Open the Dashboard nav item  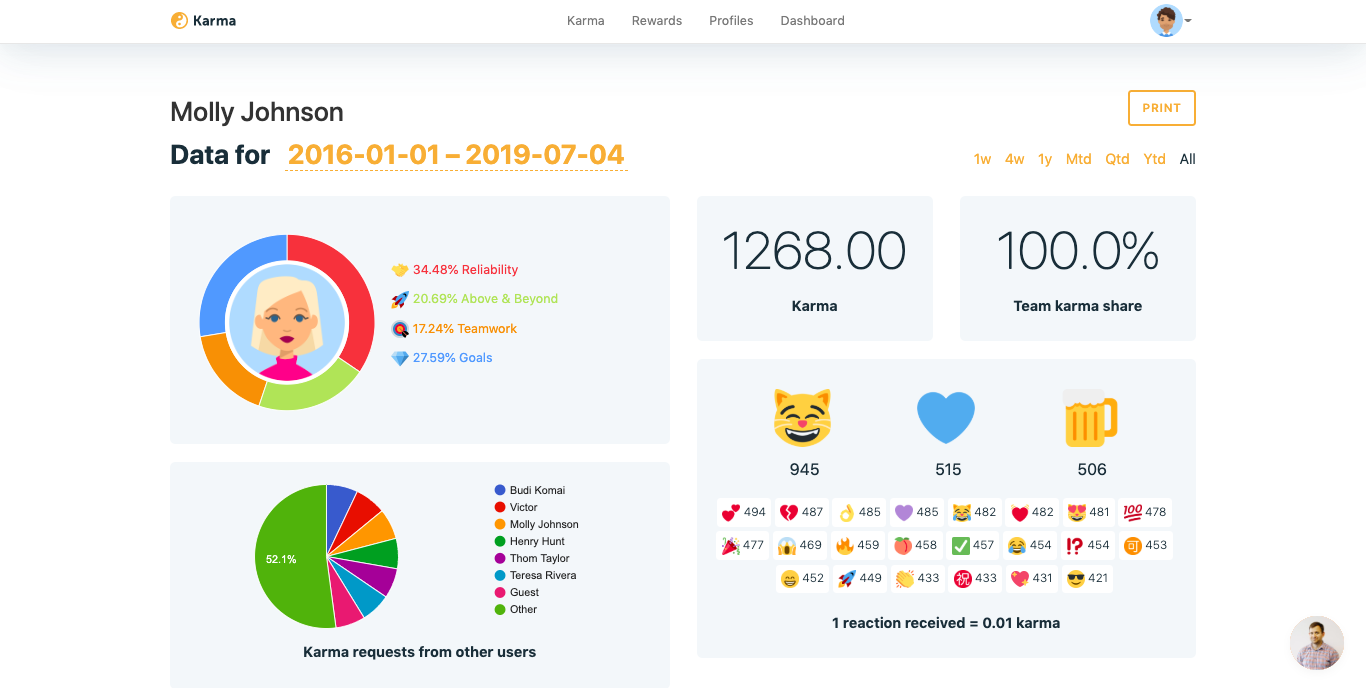pos(813,20)
